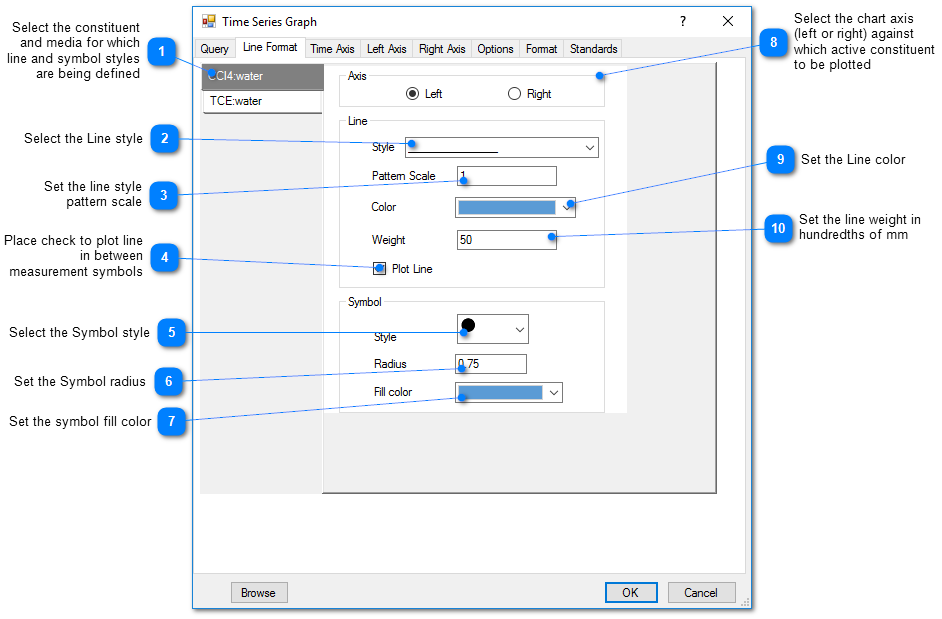Open the Standards tab
942x619 pixels.
pos(593,49)
